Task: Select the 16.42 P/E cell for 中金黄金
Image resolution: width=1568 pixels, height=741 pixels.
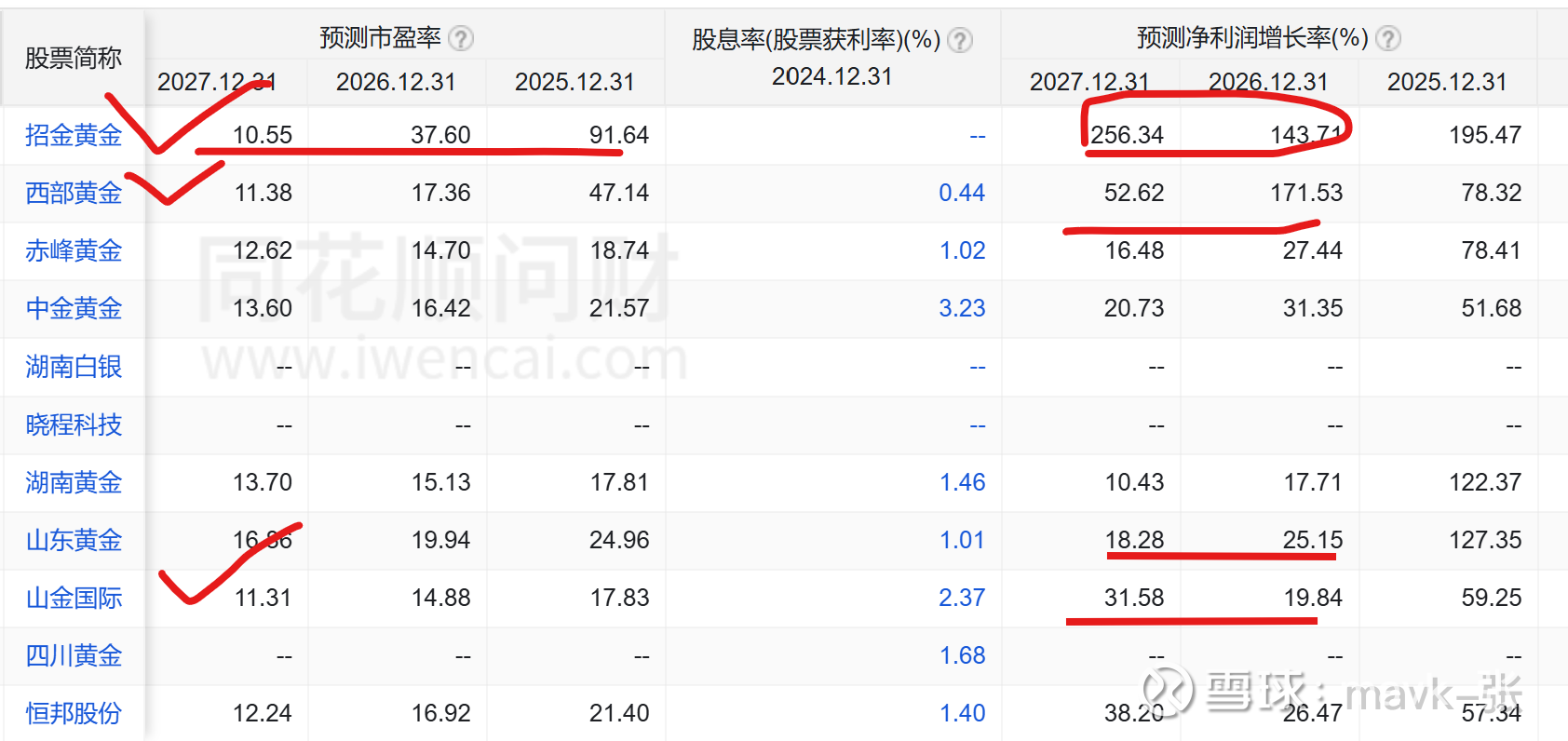Action: click(440, 308)
